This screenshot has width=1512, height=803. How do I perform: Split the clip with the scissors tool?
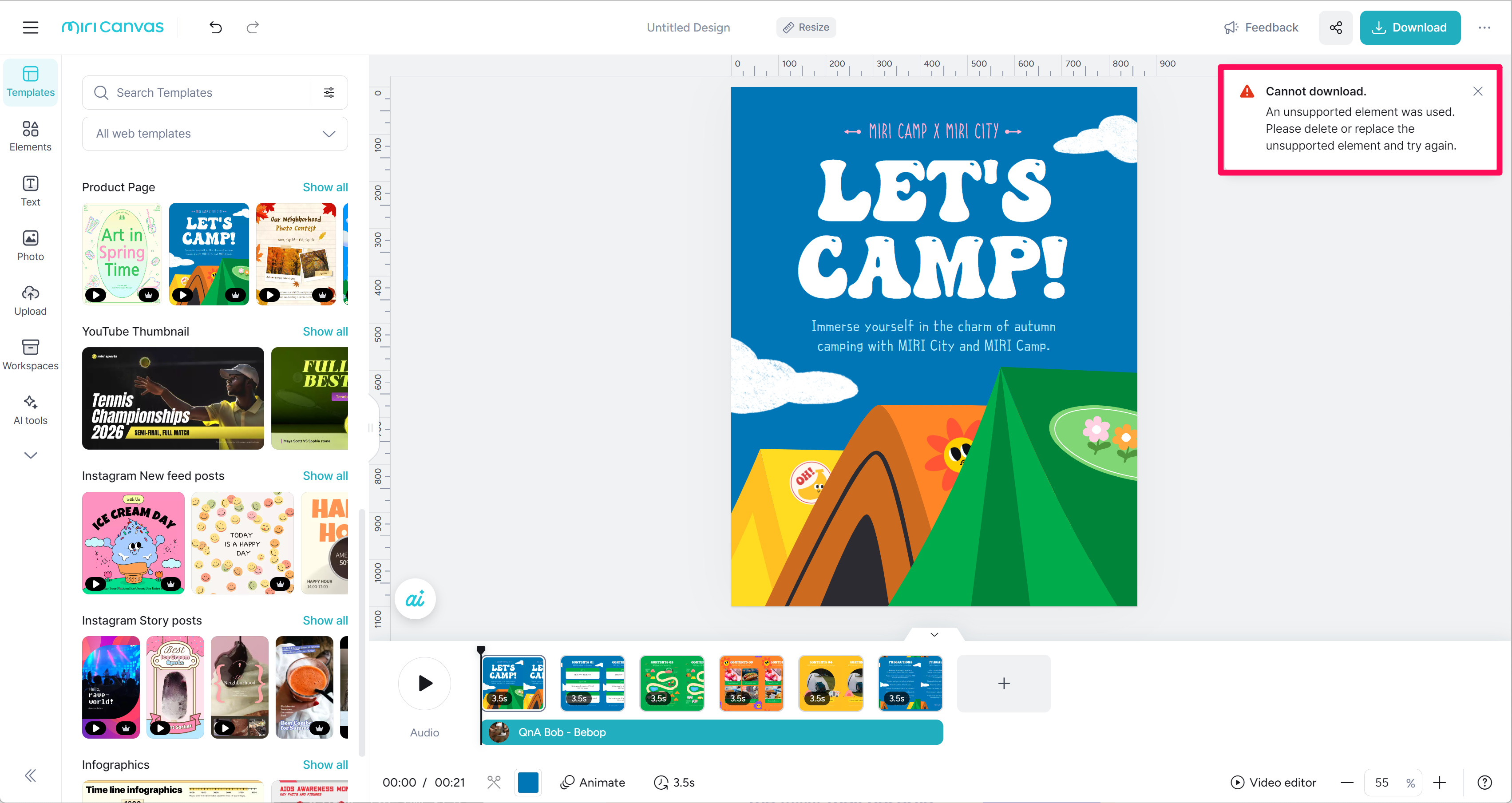(x=494, y=782)
